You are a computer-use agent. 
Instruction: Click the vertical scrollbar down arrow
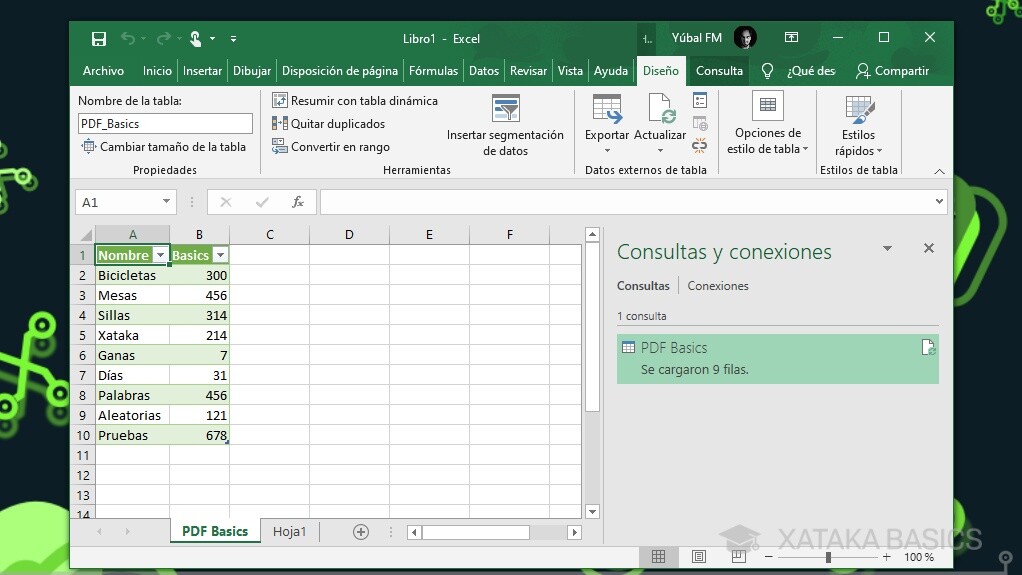pos(592,512)
